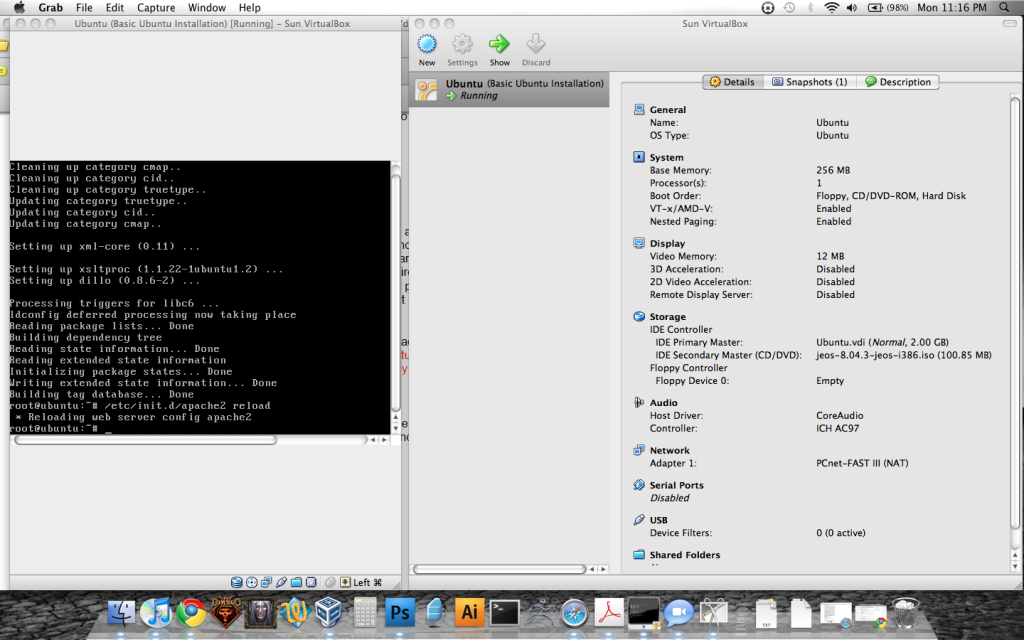Click the Serial Ports section icon
This screenshot has height=640, width=1024.
639,485
